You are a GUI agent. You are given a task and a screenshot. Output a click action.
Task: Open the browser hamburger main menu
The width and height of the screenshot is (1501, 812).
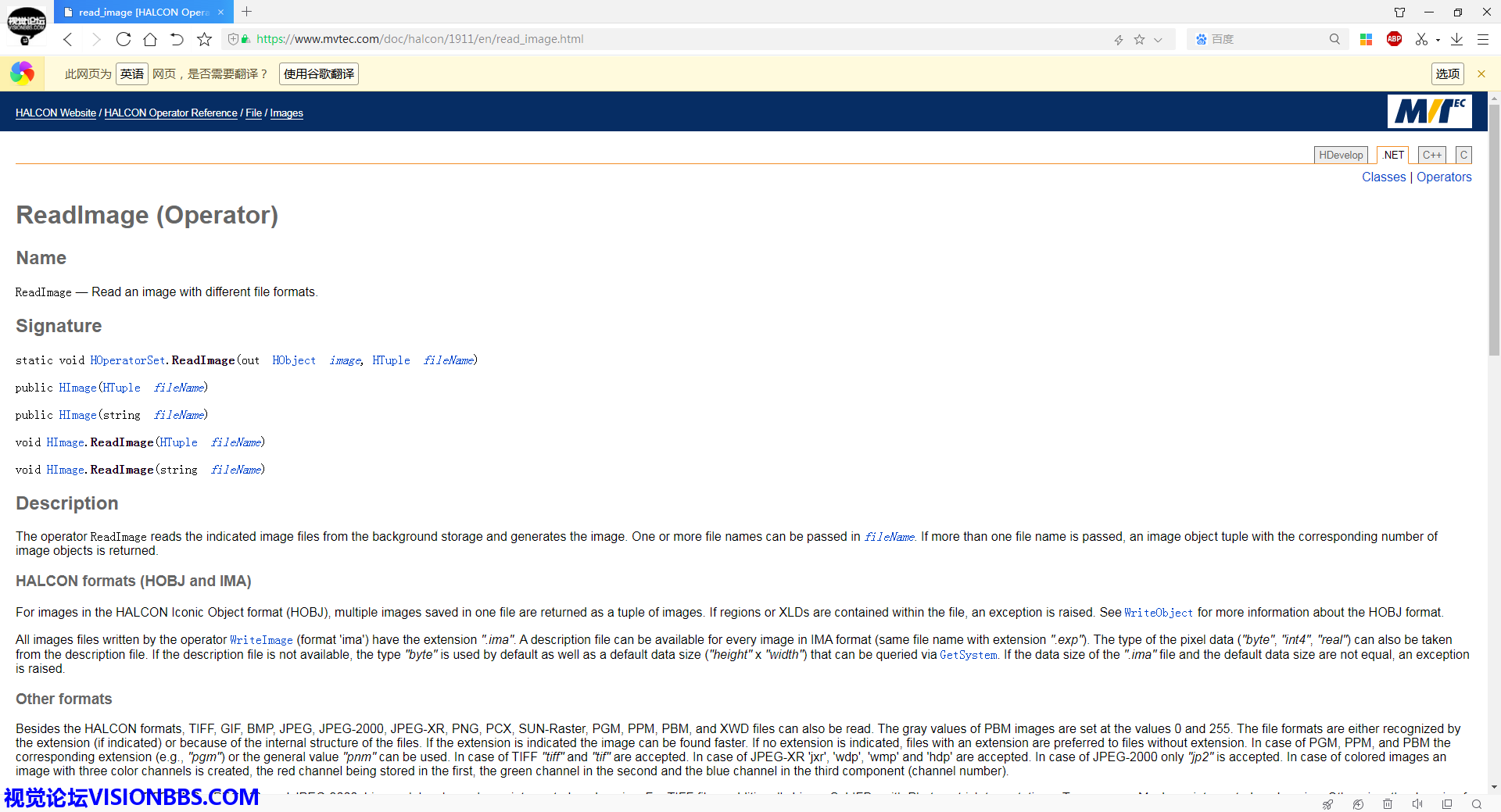[x=1482, y=39]
